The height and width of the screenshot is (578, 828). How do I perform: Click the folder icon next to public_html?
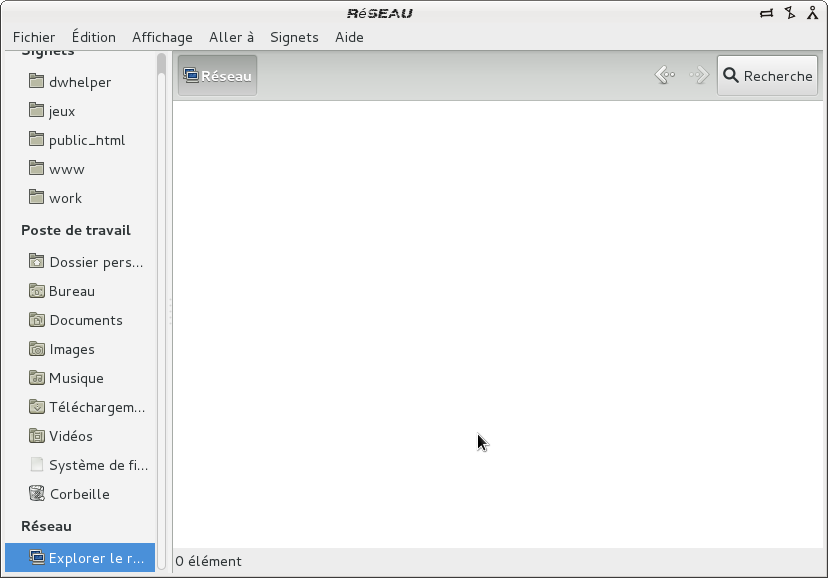click(x=36, y=139)
